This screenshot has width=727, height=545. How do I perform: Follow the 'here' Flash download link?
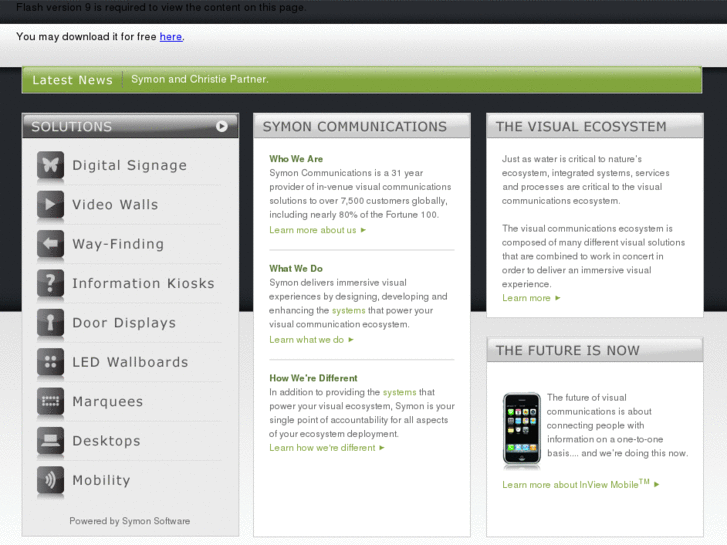[x=171, y=37]
